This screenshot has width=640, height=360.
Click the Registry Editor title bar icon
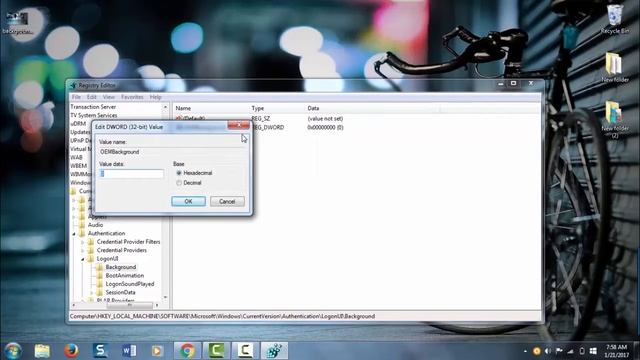click(x=73, y=86)
